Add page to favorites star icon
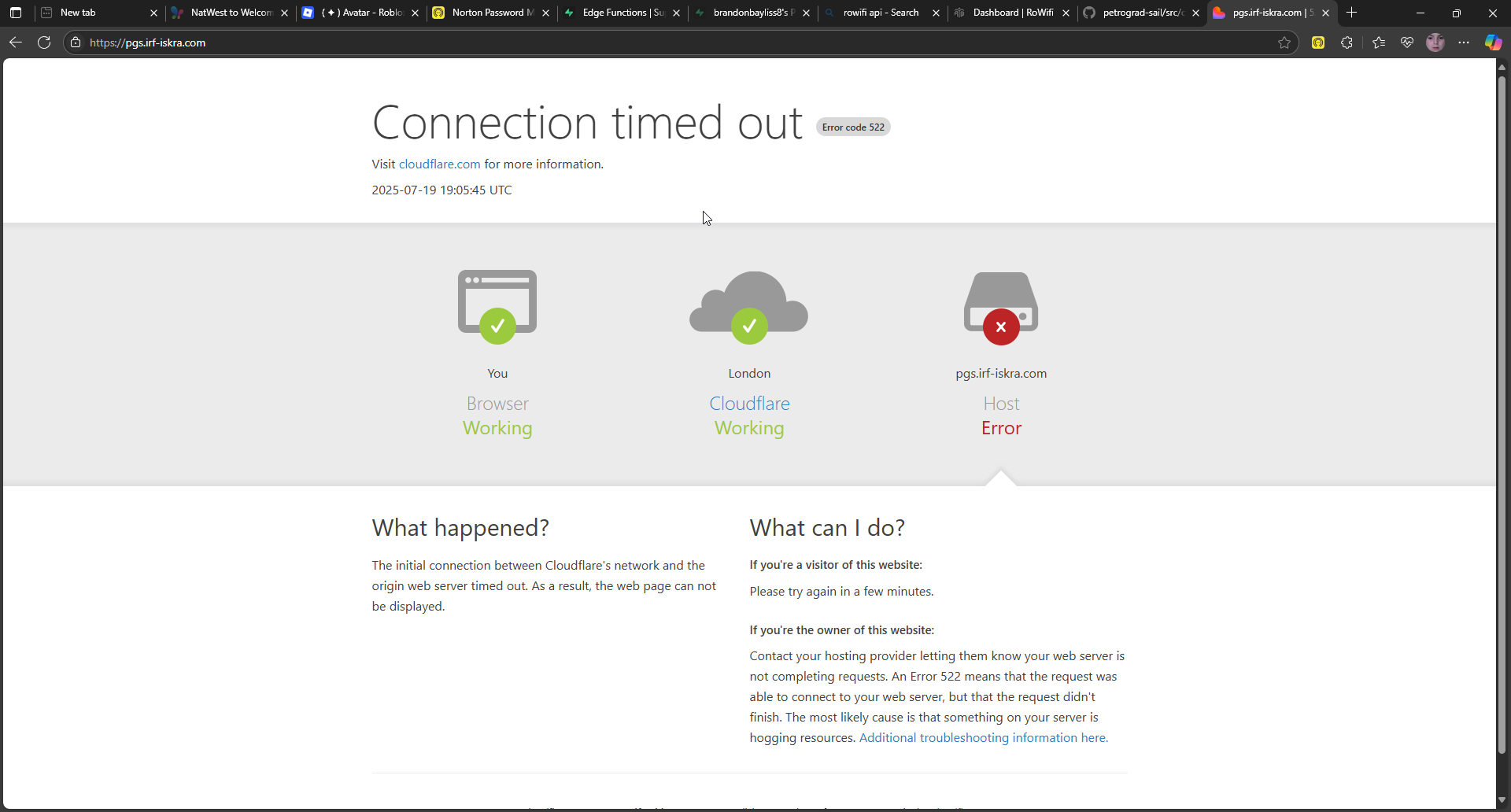The width and height of the screenshot is (1511, 812). [x=1284, y=42]
